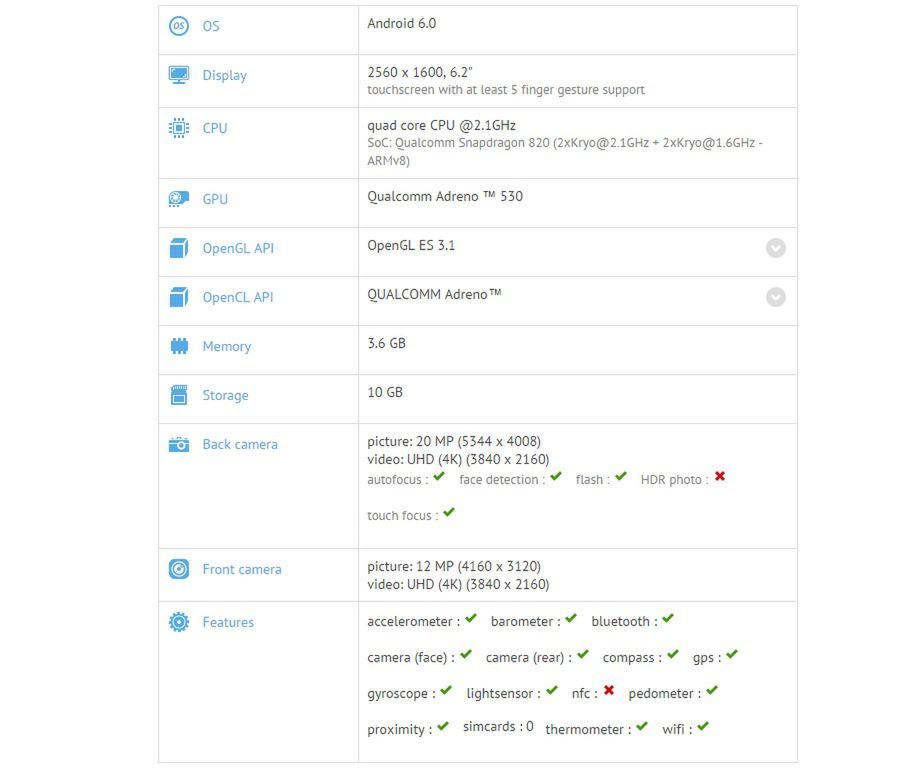Expand the QUALCOMM Adreno OpenCL row arrow
The width and height of the screenshot is (902, 772).
775,297
